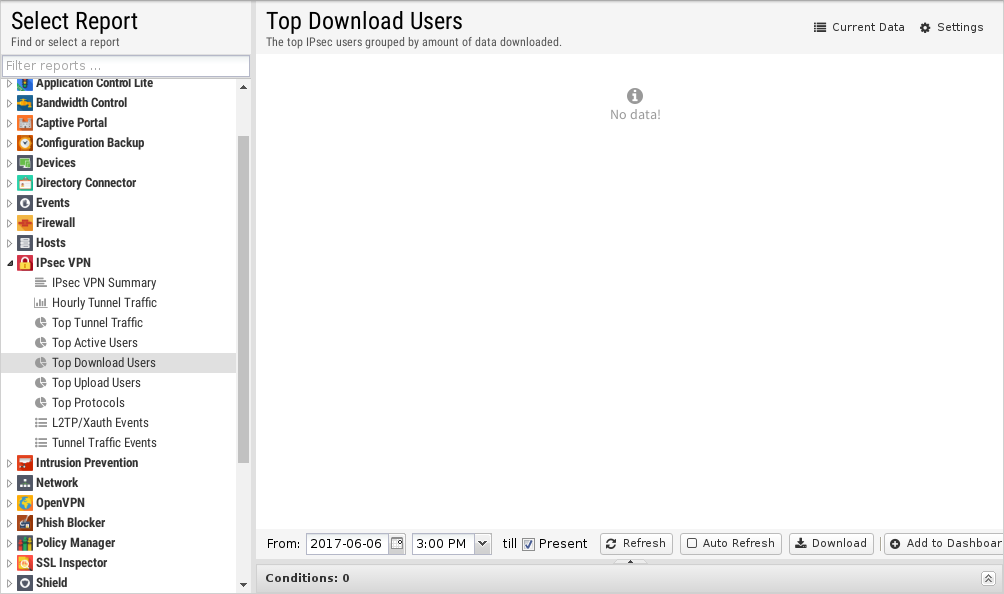Click the Devices monitor icon

pos(25,163)
